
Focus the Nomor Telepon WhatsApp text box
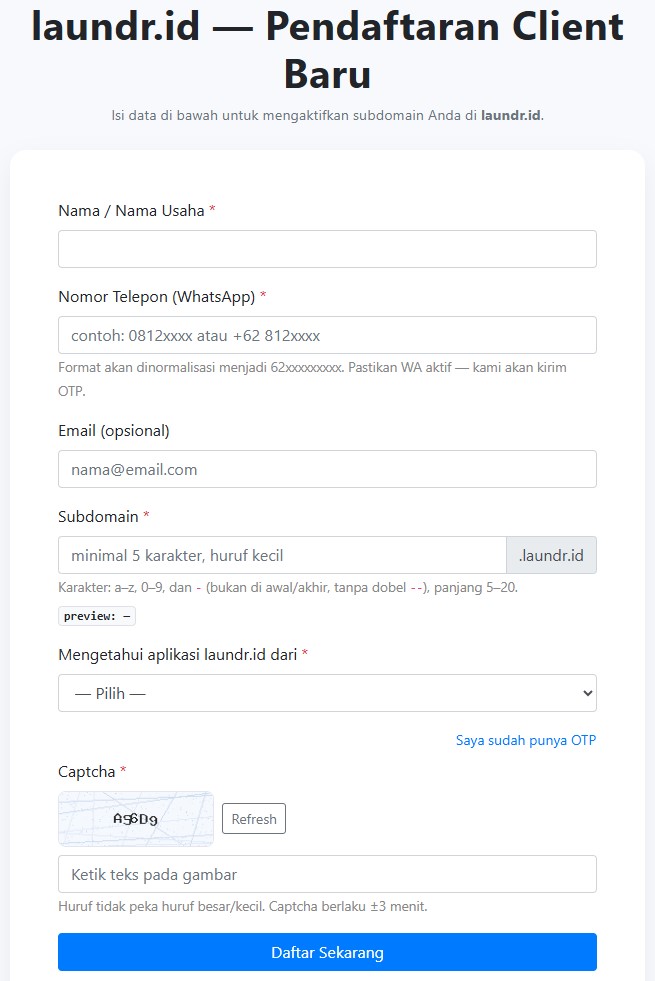coord(327,335)
